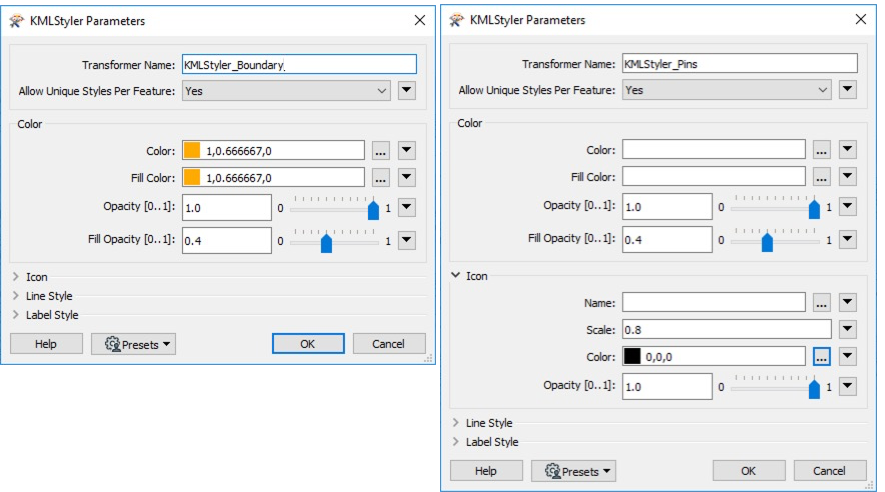Click the Help button in Pins dialog
Image resolution: width=885 pixels, height=492 pixels.
click(x=485, y=471)
